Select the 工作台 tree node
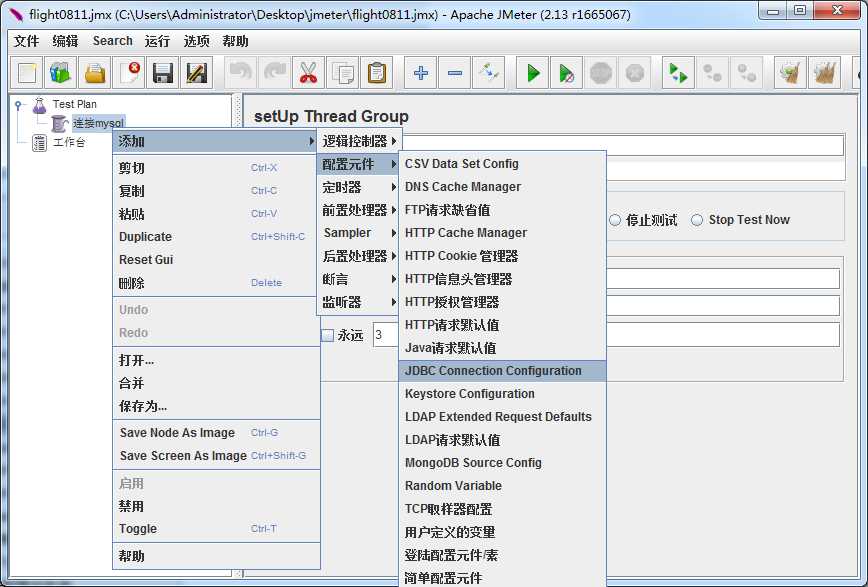Viewport: 868px width, 587px height. (69, 142)
